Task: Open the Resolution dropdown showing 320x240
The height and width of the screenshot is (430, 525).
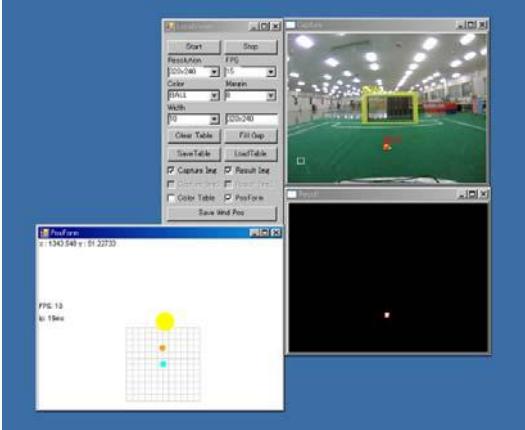Action: click(215, 72)
